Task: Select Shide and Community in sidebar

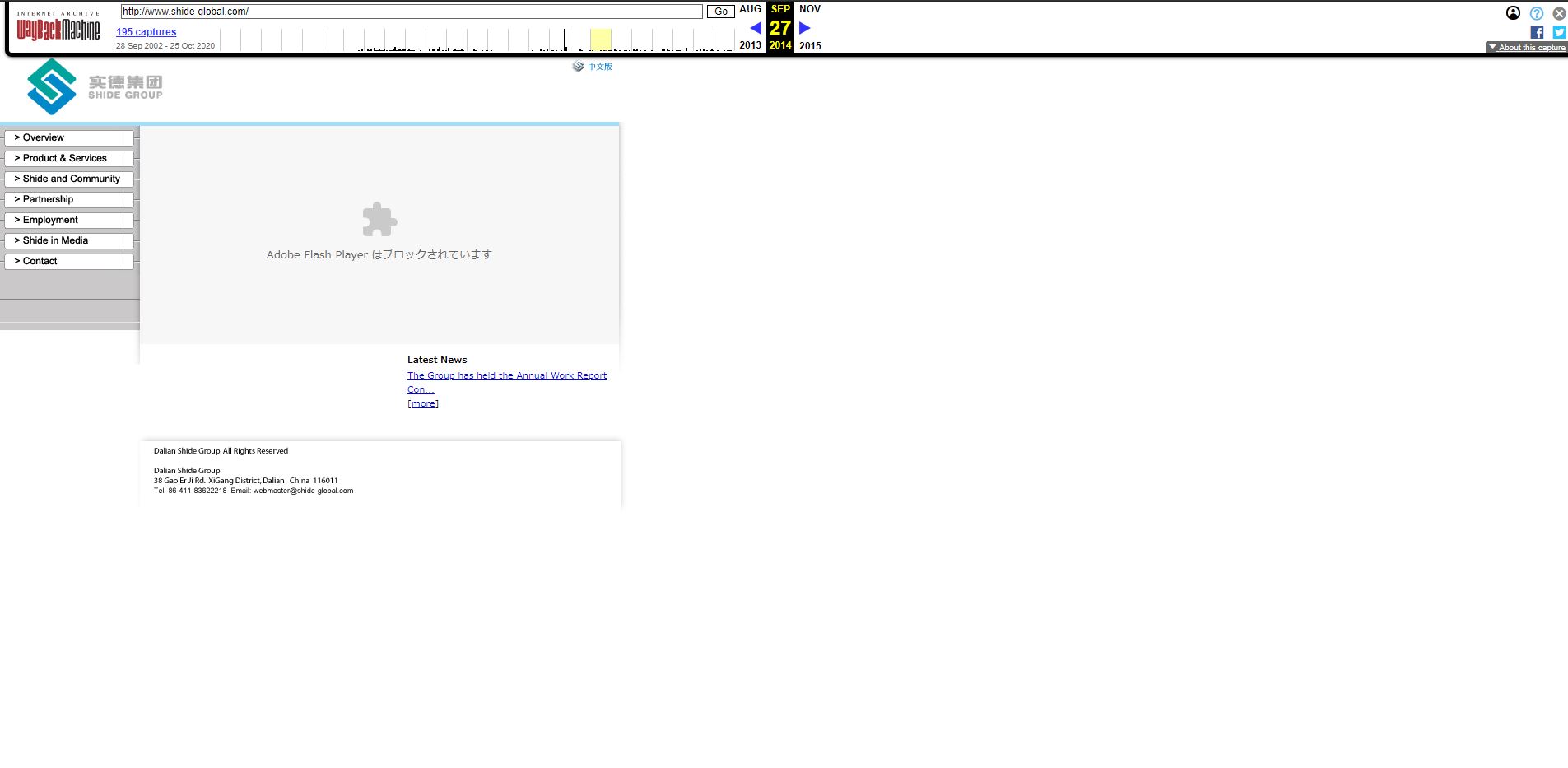Action: (x=68, y=179)
